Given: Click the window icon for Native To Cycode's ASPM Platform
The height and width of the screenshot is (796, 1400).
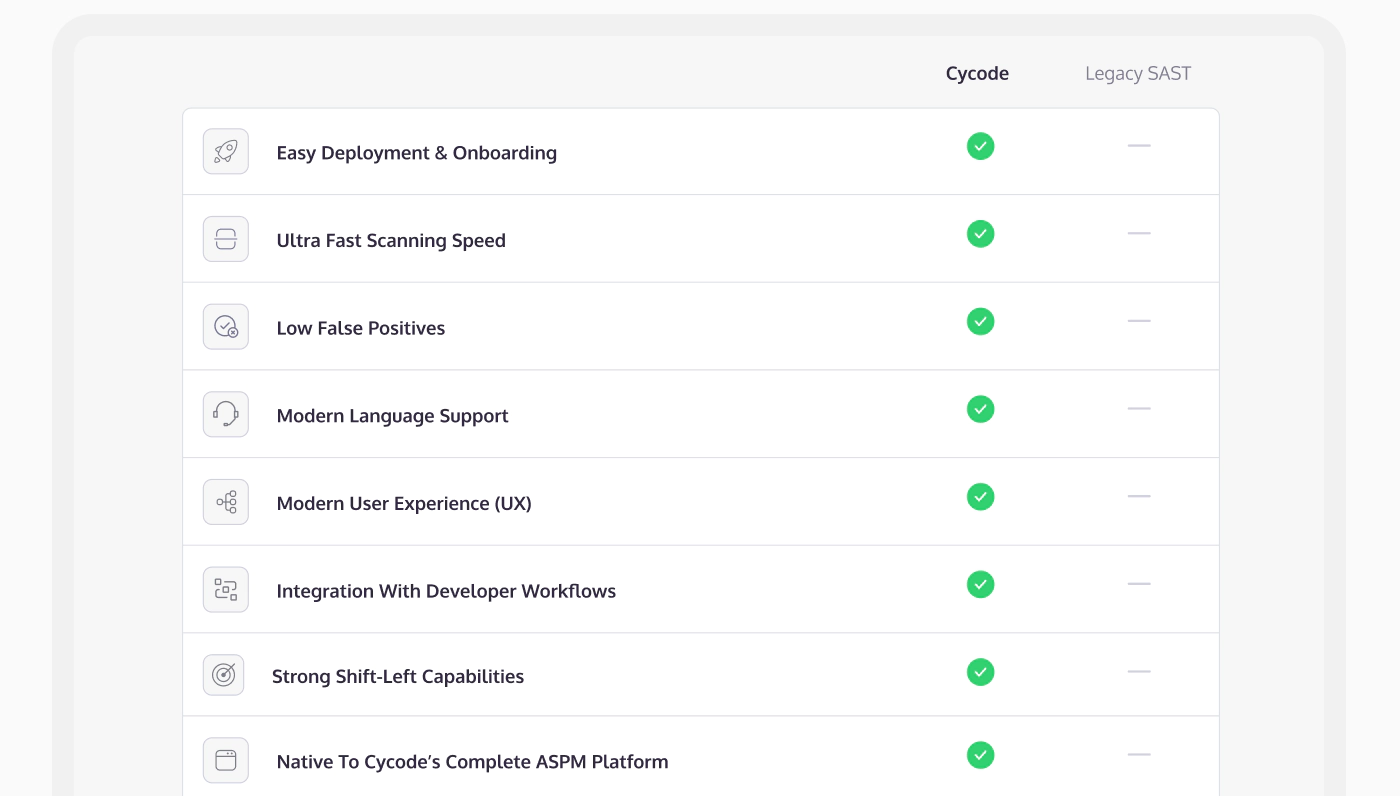Looking at the screenshot, I should point(226,761).
